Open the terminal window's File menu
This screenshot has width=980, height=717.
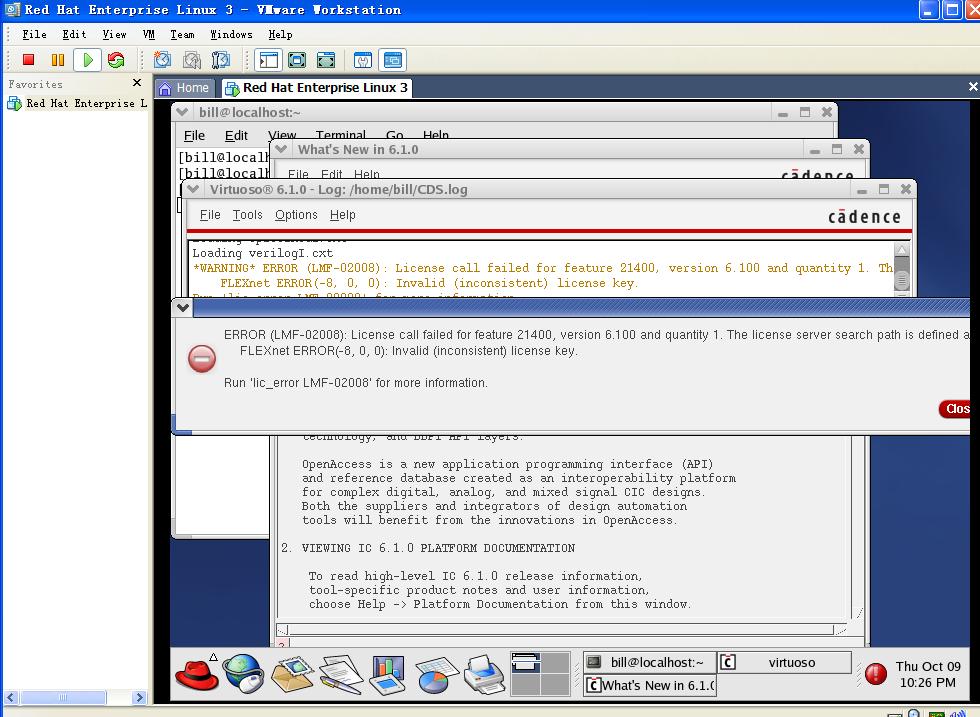[194, 135]
